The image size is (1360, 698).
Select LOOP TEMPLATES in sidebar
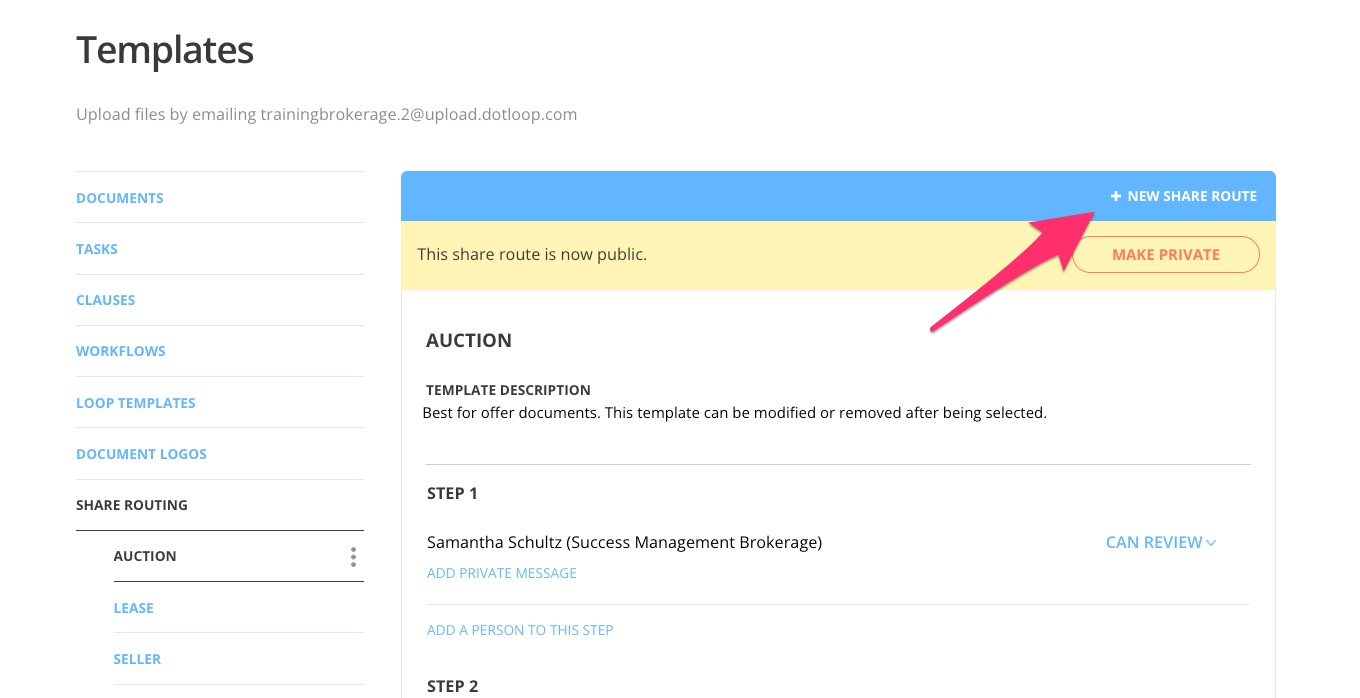point(135,402)
